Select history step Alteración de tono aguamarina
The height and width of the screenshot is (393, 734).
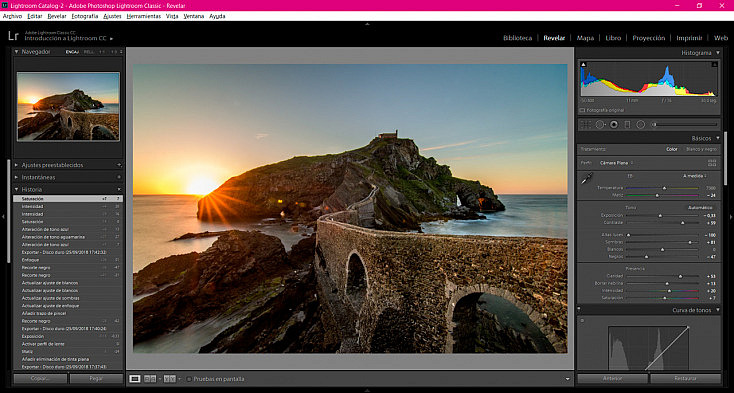[x=68, y=237]
